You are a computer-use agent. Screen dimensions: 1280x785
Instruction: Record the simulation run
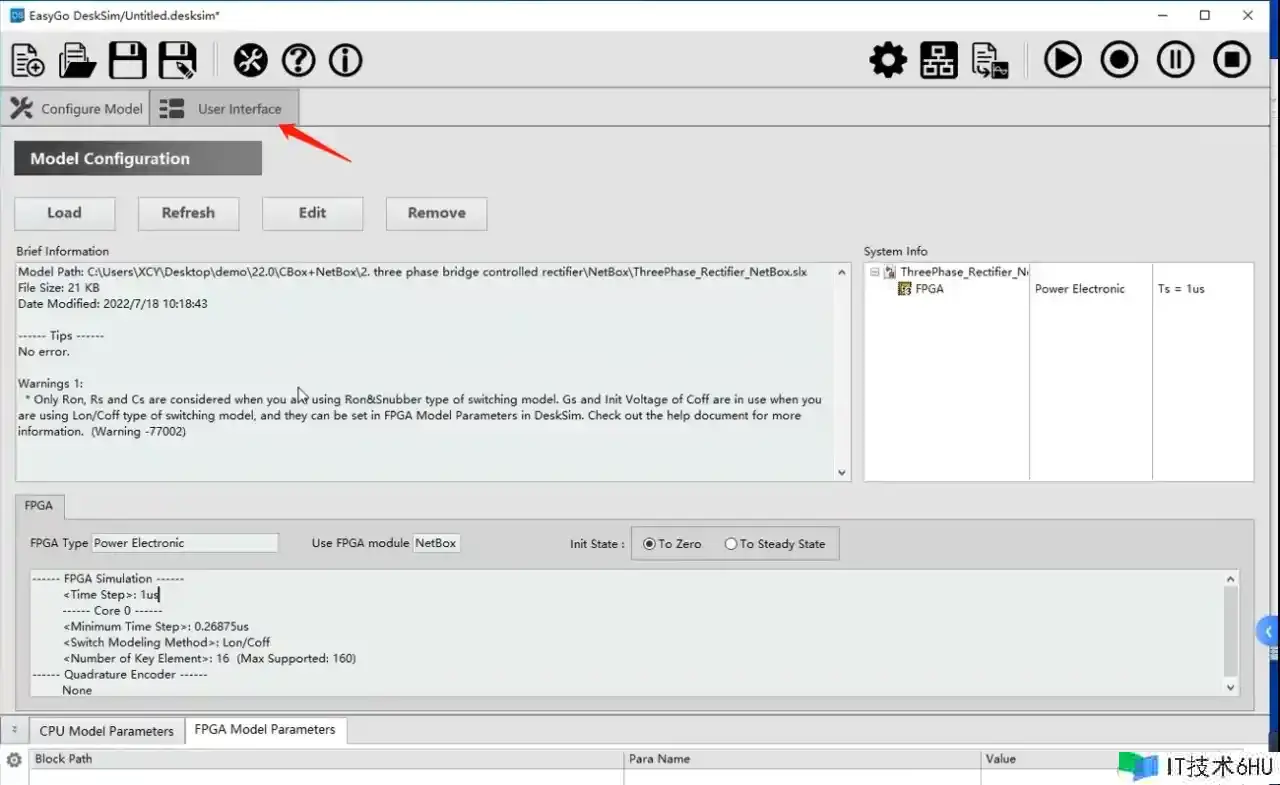pyautogui.click(x=1119, y=61)
